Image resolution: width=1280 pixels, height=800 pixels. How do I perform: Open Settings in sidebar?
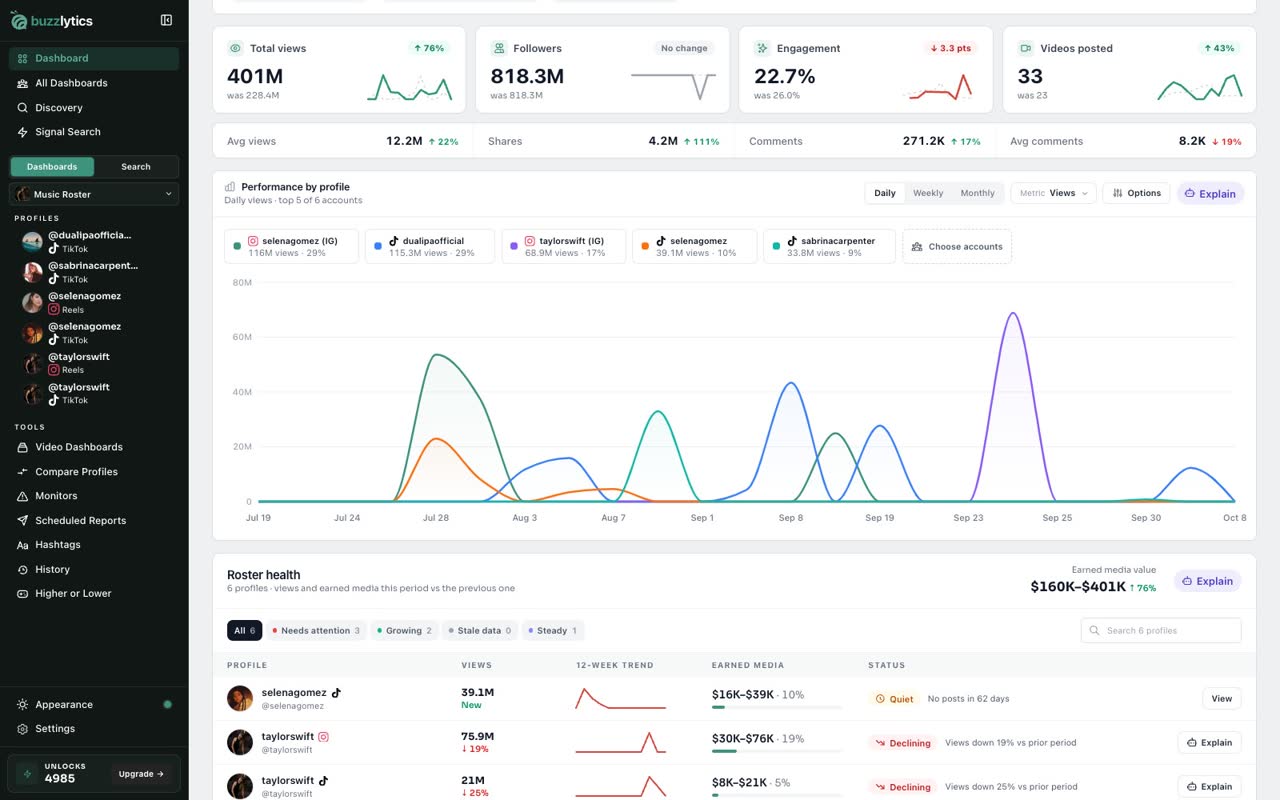click(94, 729)
